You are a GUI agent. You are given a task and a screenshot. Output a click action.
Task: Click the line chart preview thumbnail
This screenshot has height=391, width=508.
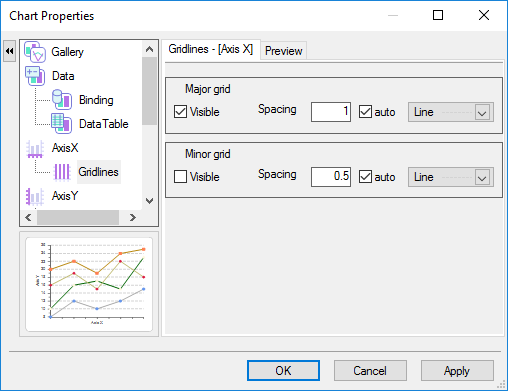pos(89,284)
